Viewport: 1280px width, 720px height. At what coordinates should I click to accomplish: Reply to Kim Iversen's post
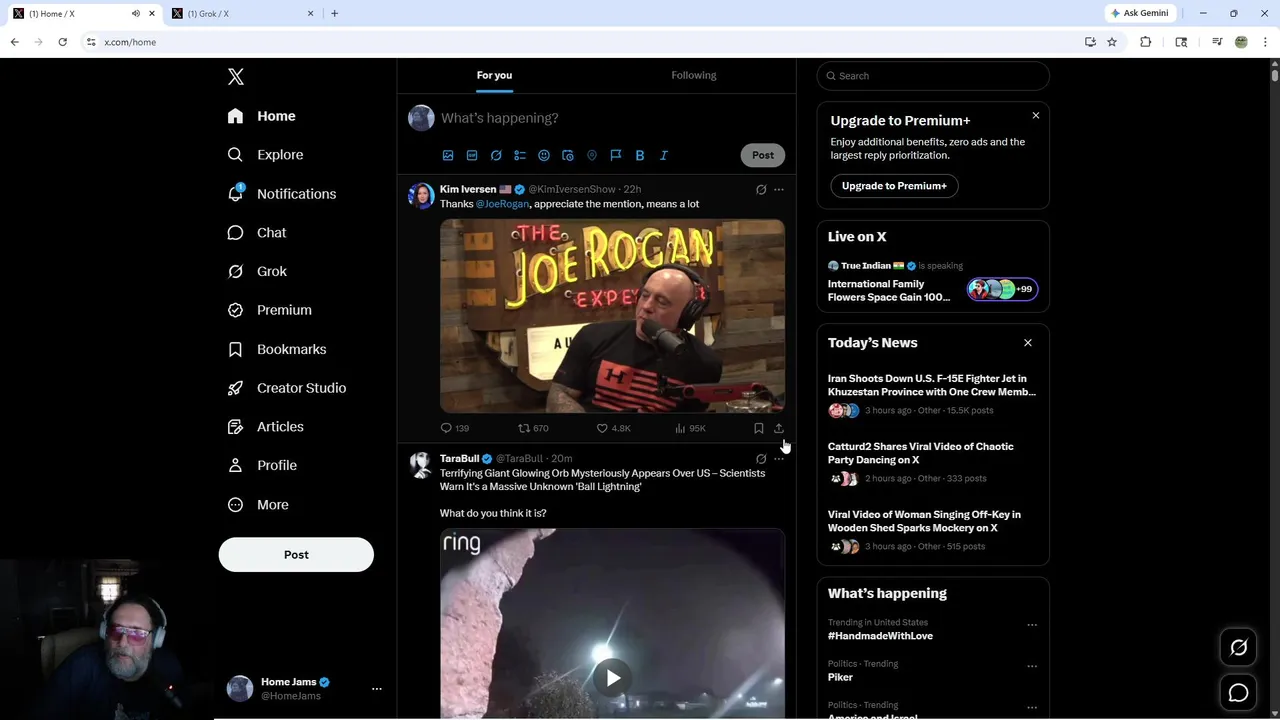(455, 428)
